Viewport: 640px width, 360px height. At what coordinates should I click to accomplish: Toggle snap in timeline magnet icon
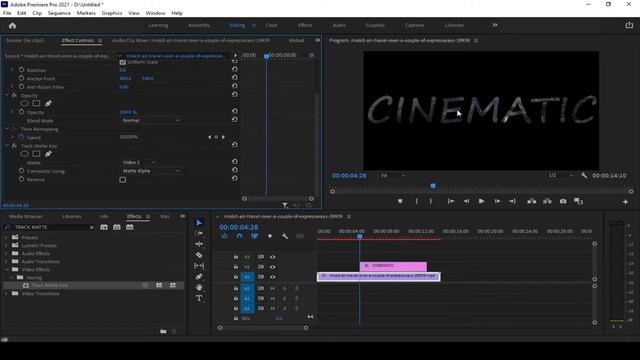tap(240, 236)
